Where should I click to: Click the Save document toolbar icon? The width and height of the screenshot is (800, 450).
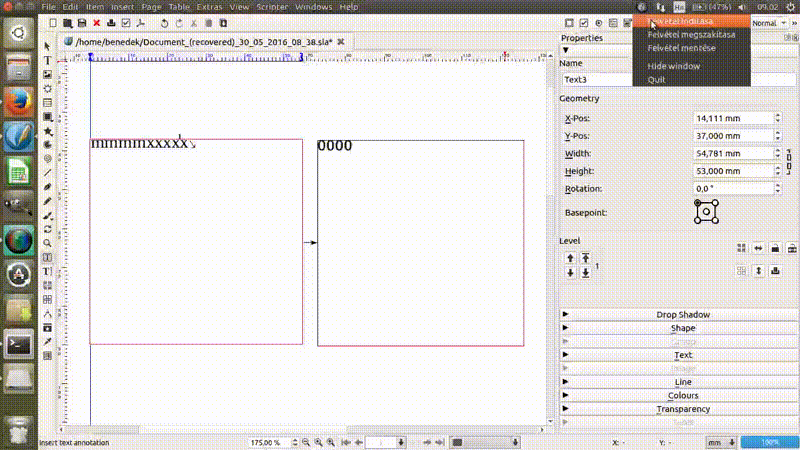click(82, 22)
